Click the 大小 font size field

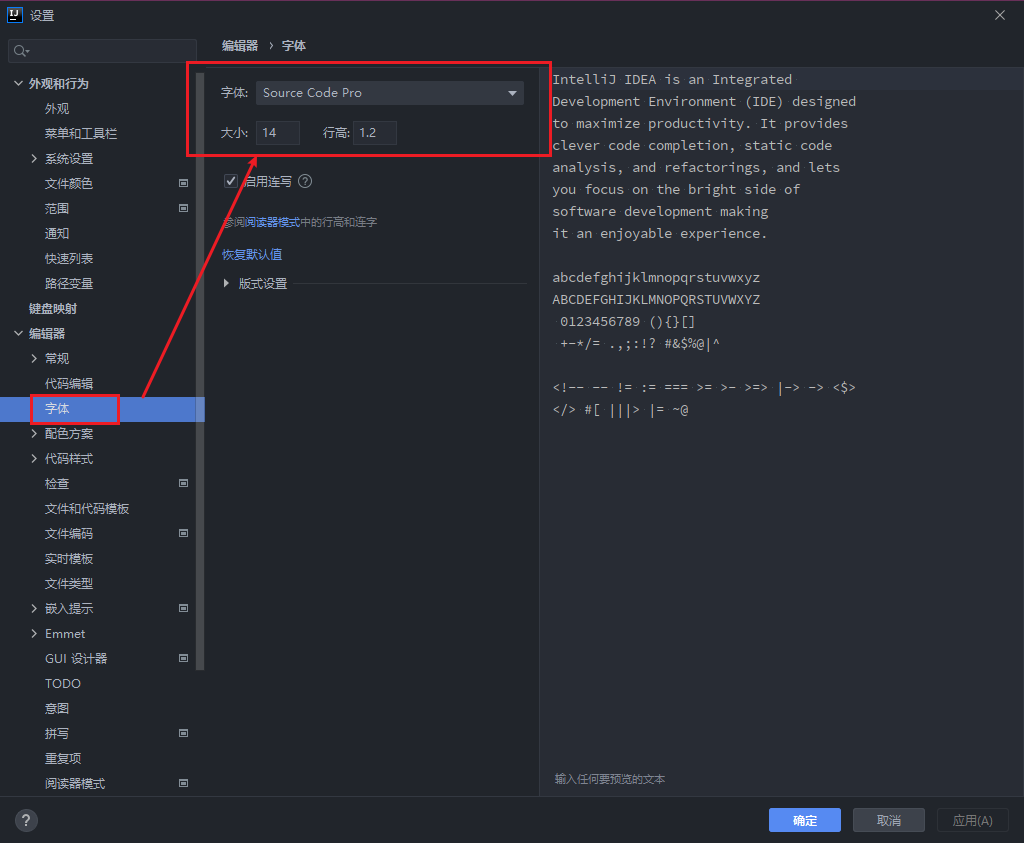[278, 133]
